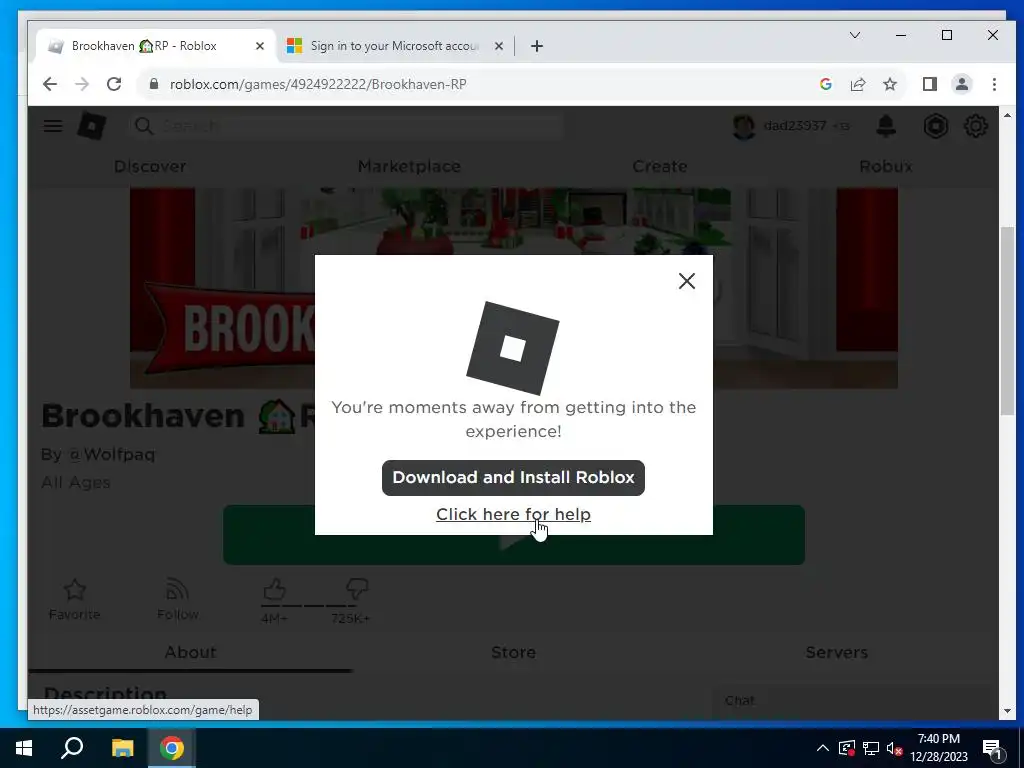The image size is (1024, 768).
Task: Switch to the Store tab
Action: [513, 652]
